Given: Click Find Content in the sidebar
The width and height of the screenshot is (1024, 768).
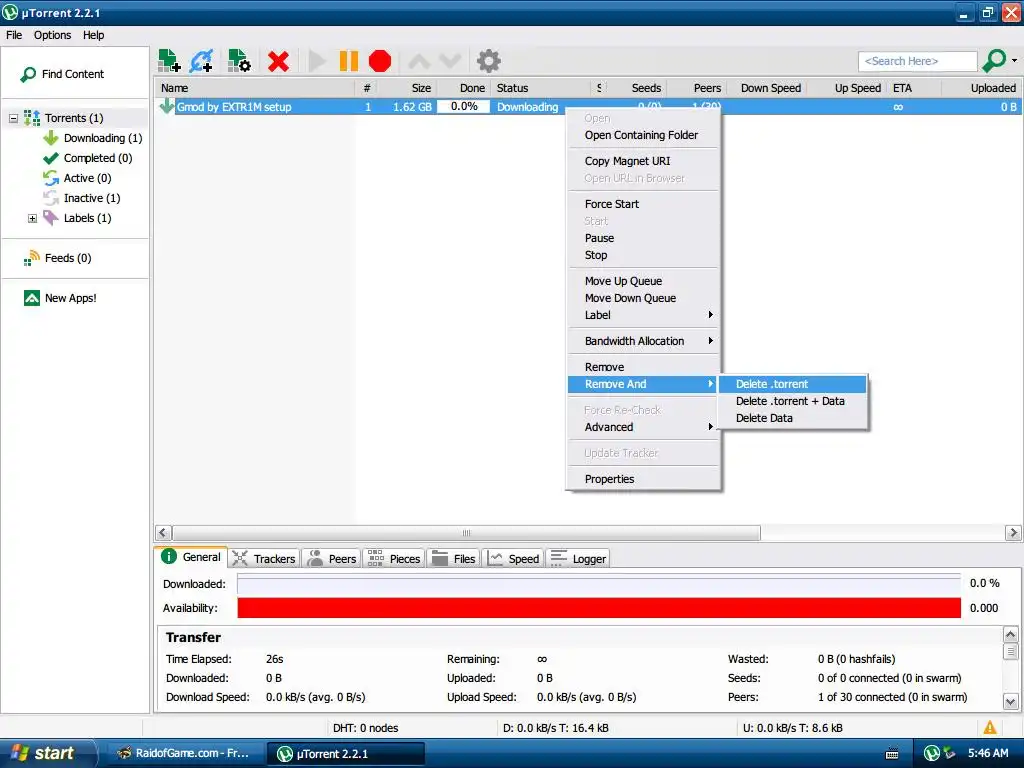Looking at the screenshot, I should coord(72,74).
